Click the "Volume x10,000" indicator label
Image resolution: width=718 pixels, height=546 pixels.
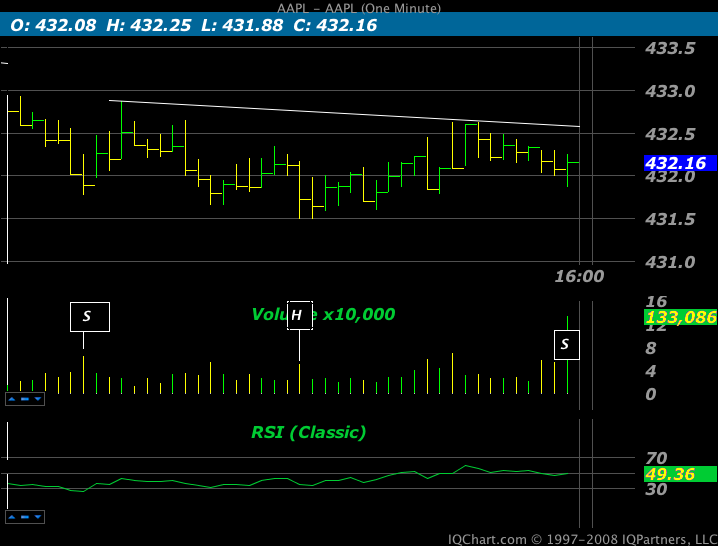pyautogui.click(x=323, y=314)
